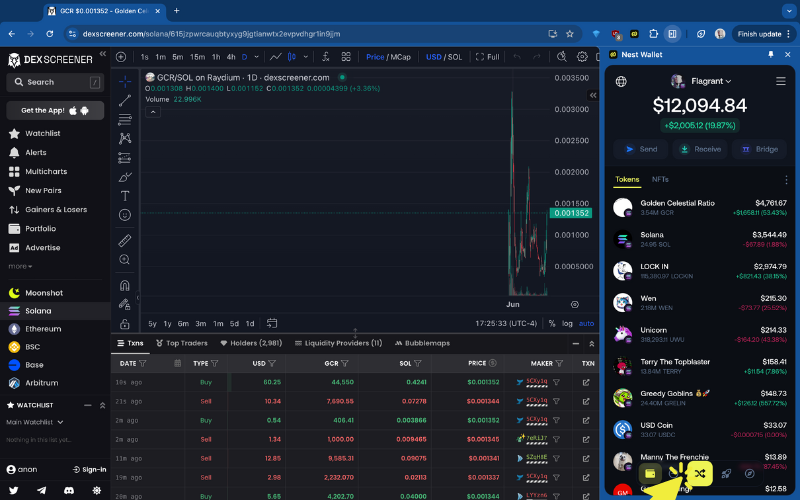Open the Liquidity Providers (11) tab
The height and width of the screenshot is (500, 800).
coord(338,343)
